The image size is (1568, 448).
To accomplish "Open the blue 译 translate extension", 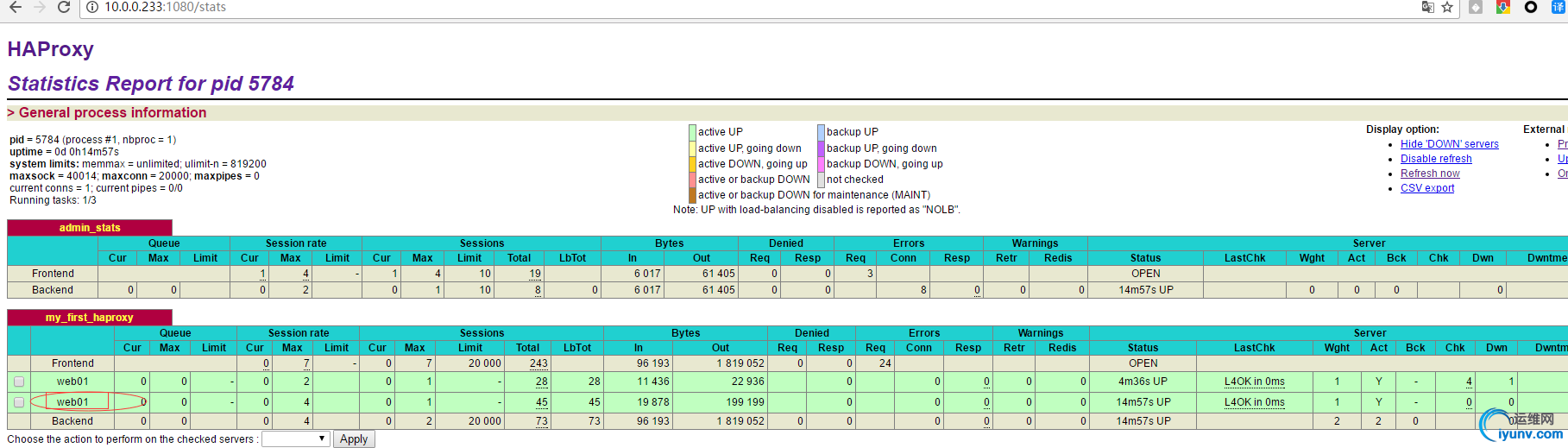I will pos(1559,7).
